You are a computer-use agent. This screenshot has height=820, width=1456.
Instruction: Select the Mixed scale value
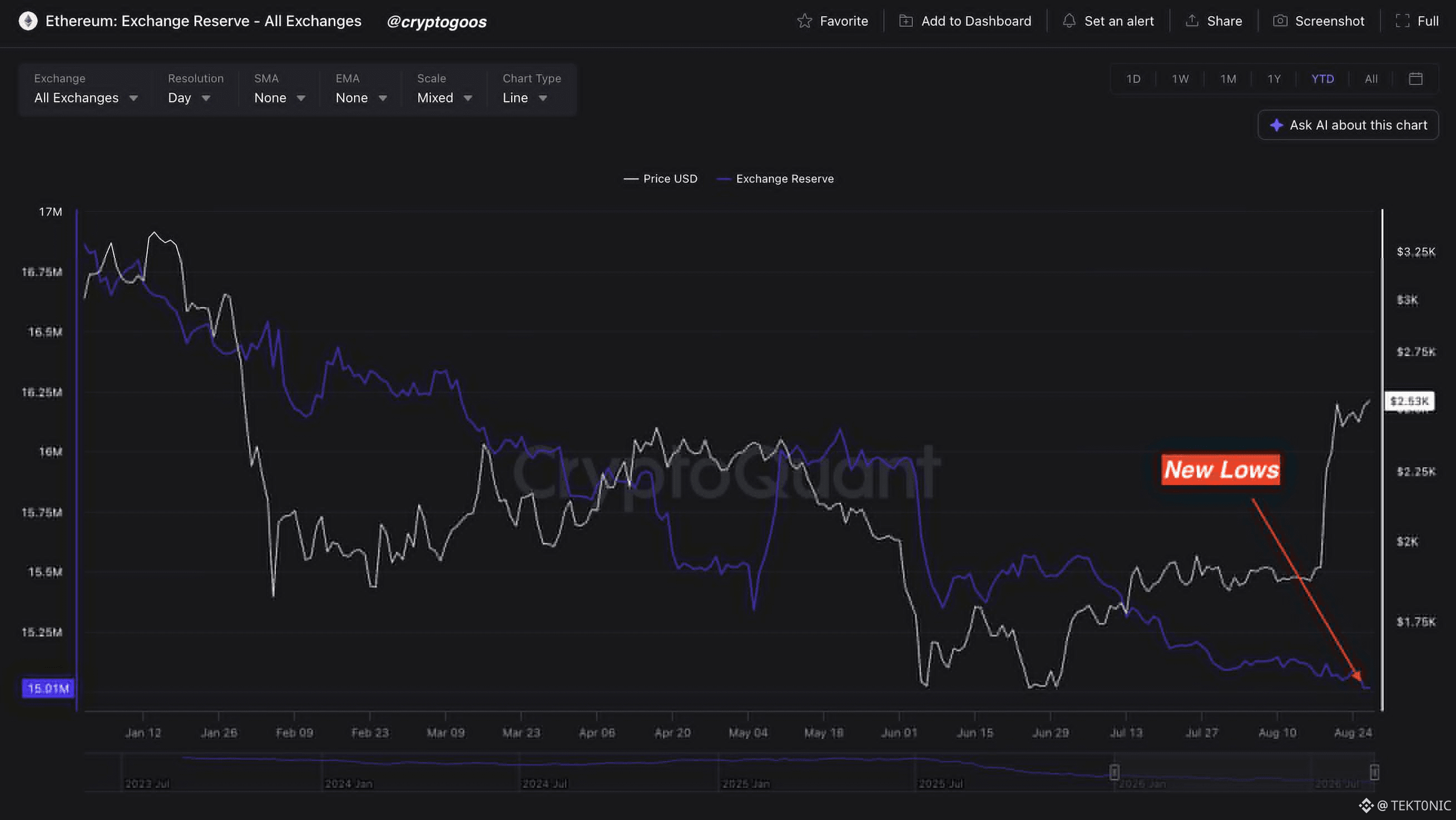point(435,98)
